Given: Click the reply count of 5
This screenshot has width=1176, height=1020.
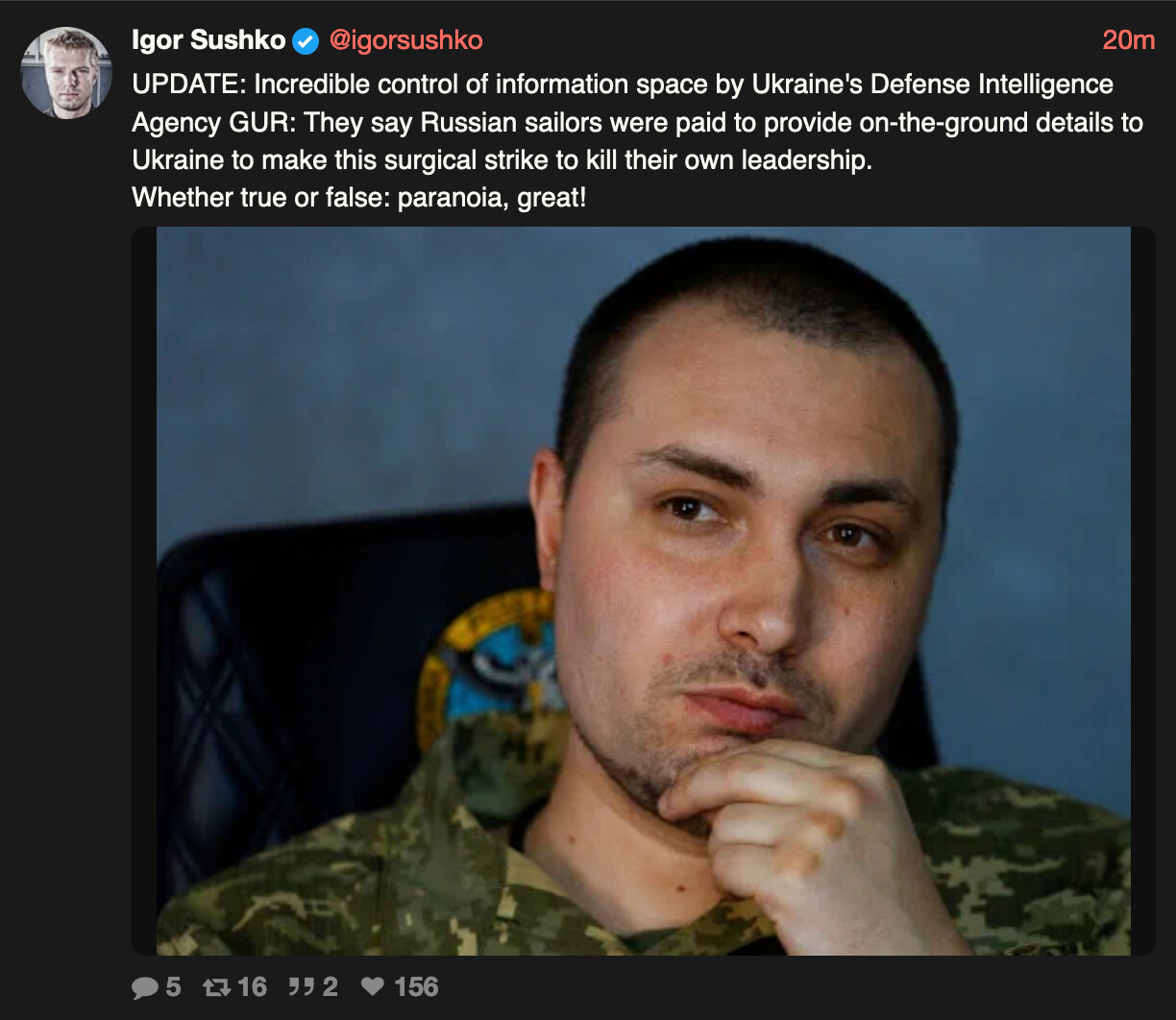Looking at the screenshot, I should (x=173, y=987).
